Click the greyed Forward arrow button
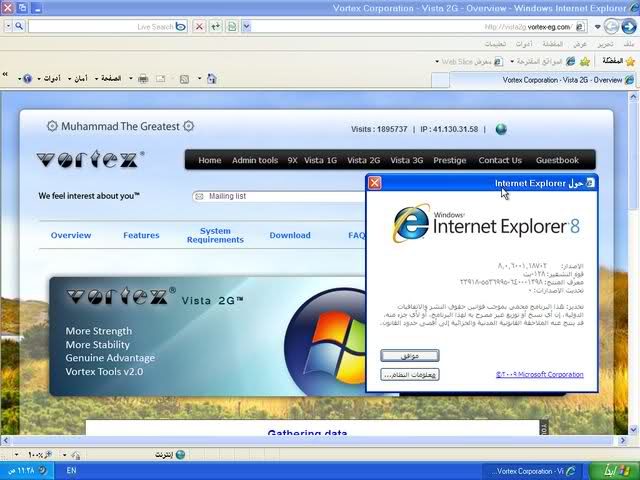The image size is (640, 480). coord(611,27)
